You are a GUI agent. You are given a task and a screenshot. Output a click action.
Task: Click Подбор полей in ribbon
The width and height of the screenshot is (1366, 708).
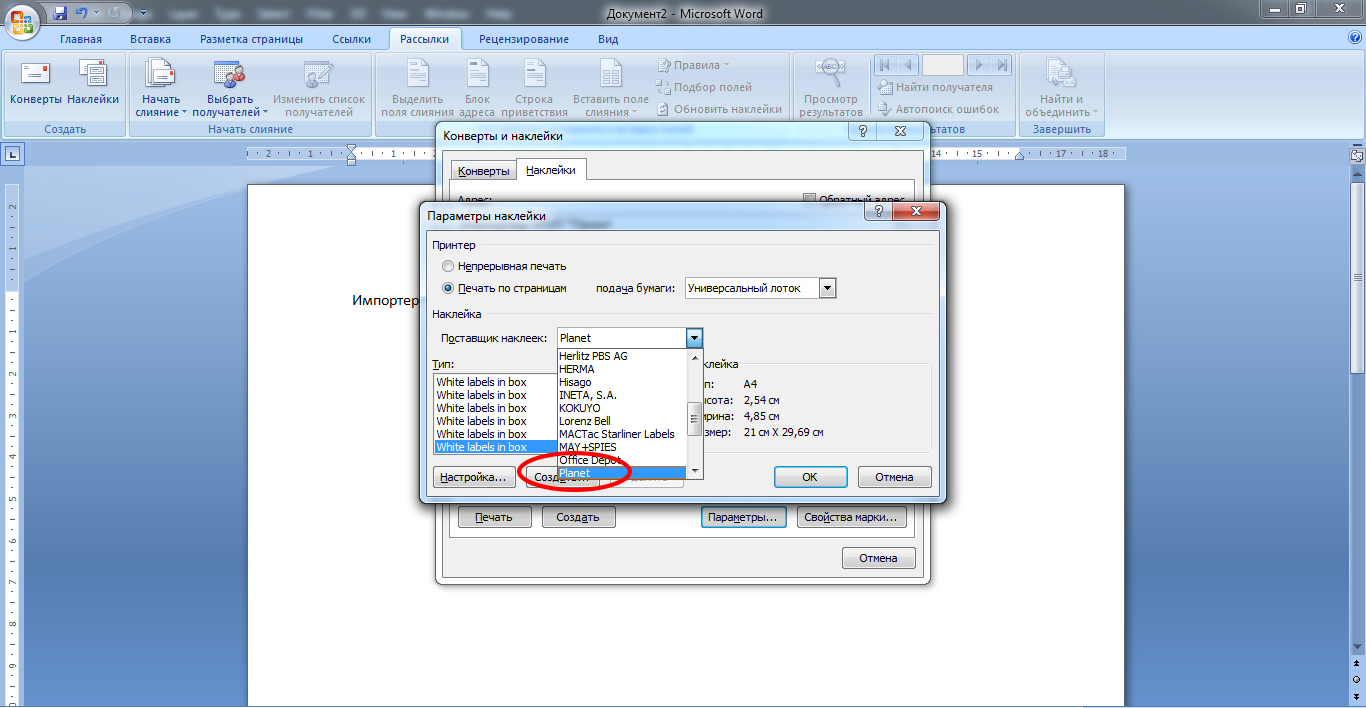click(704, 87)
